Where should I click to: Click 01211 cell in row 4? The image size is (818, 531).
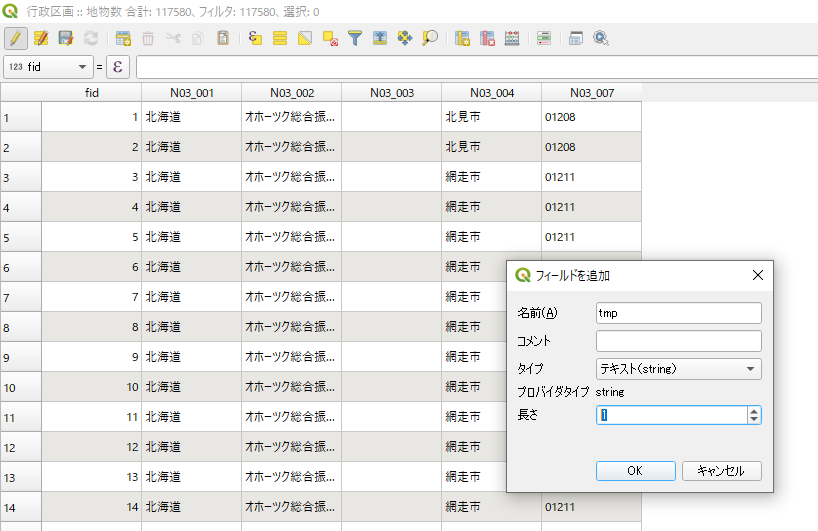pyautogui.click(x=592, y=207)
